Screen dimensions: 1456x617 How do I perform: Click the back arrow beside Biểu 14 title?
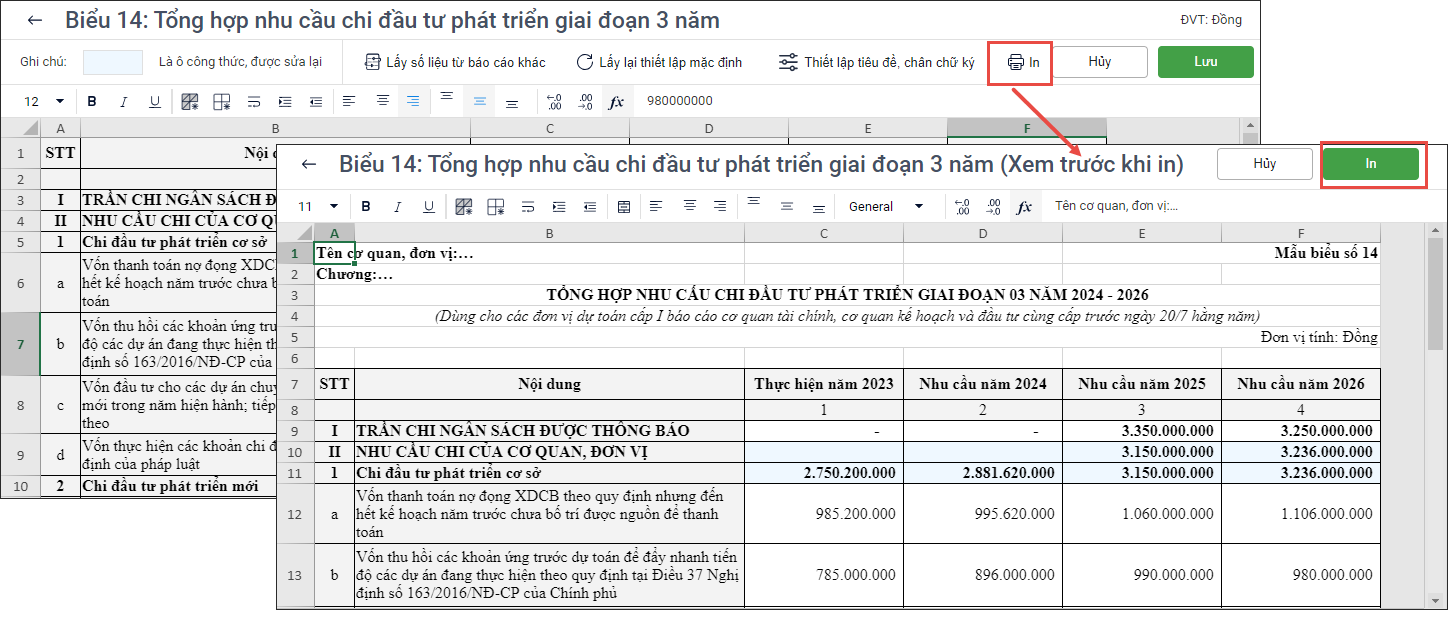[x=35, y=21]
